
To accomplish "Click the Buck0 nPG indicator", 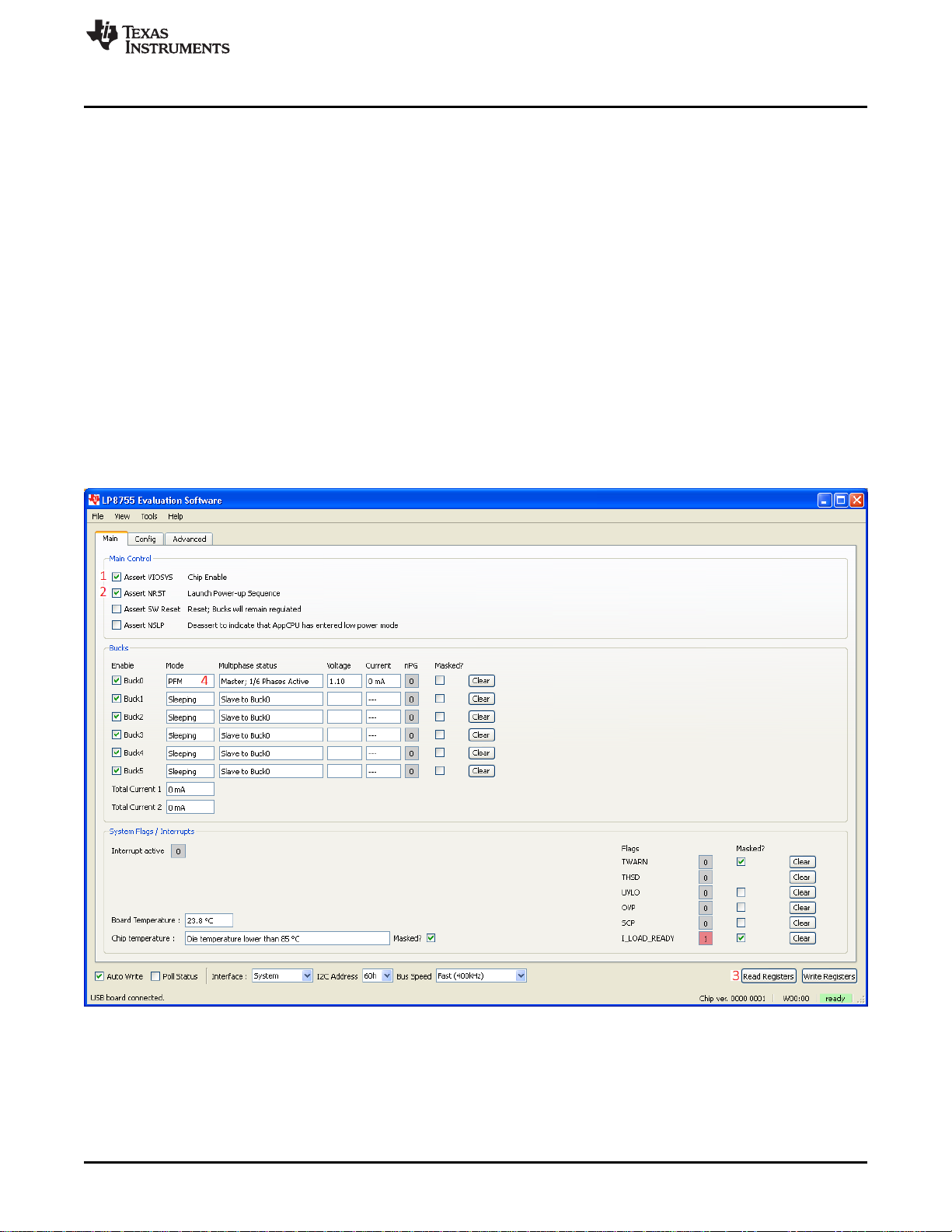I will click(x=411, y=681).
